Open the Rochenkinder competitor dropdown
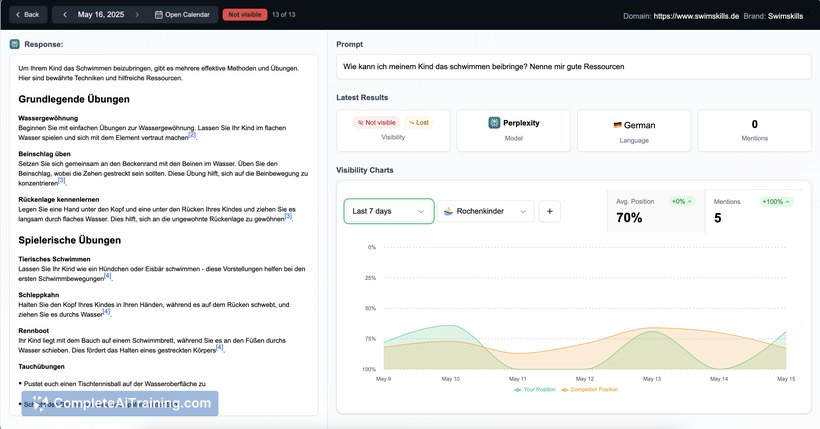Image resolution: width=820 pixels, height=429 pixels. pos(485,211)
